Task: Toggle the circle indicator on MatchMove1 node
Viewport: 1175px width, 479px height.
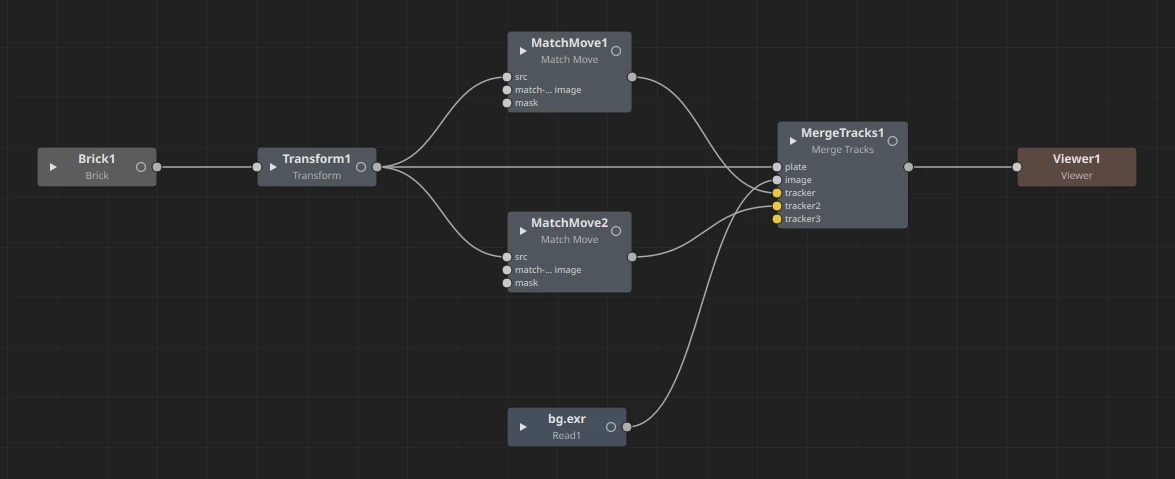Action: tap(616, 51)
